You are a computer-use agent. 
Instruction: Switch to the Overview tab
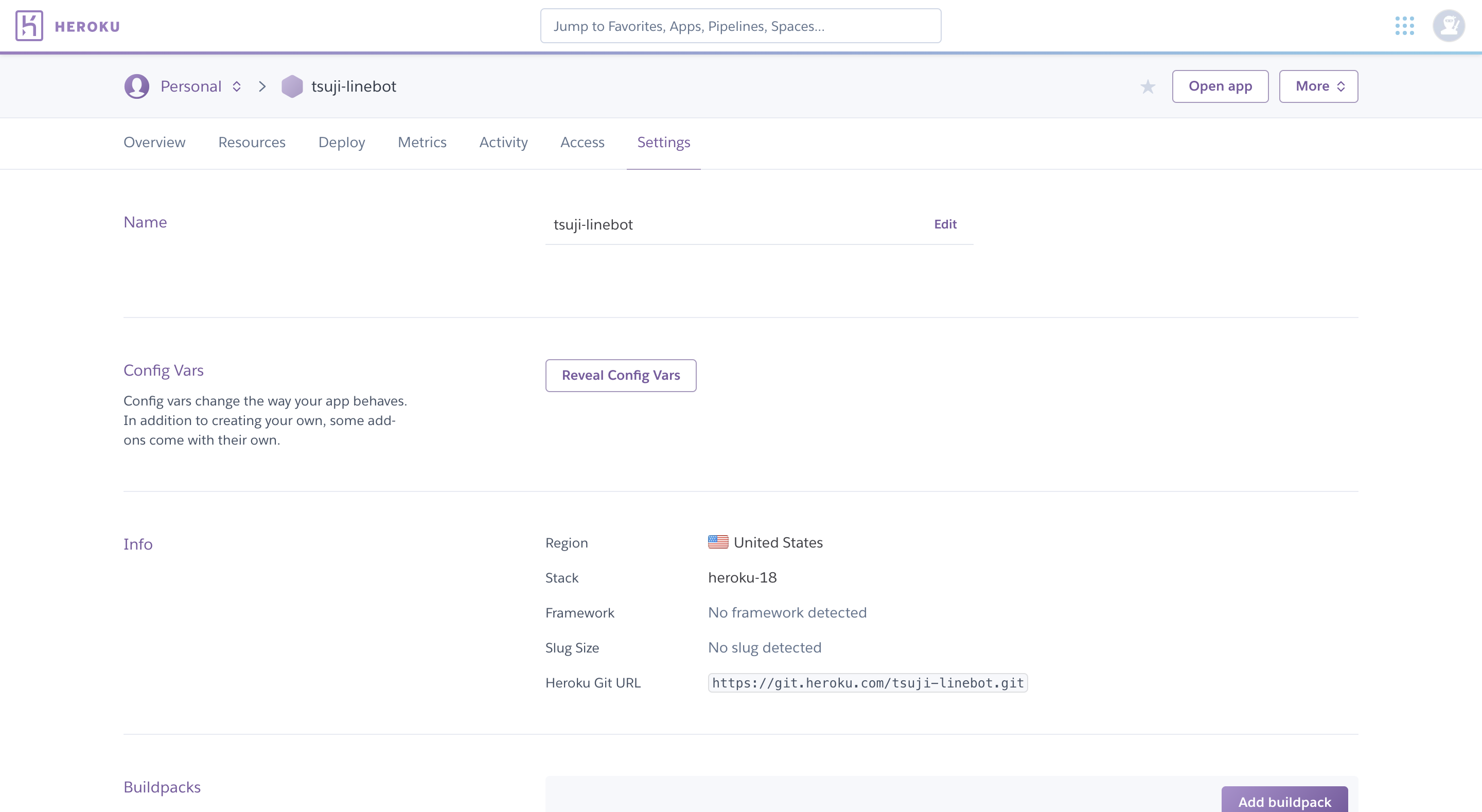154,142
